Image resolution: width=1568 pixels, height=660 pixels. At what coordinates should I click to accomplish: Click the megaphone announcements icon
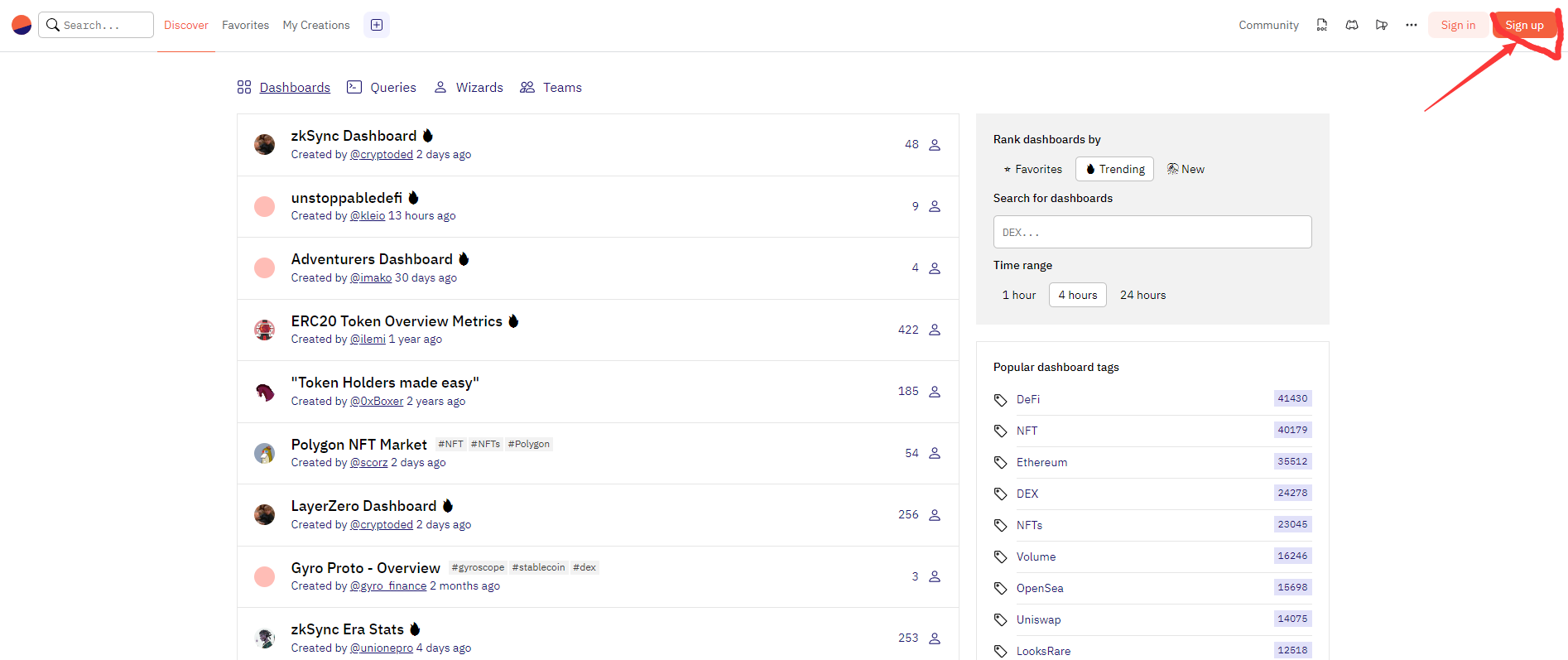coord(1382,25)
